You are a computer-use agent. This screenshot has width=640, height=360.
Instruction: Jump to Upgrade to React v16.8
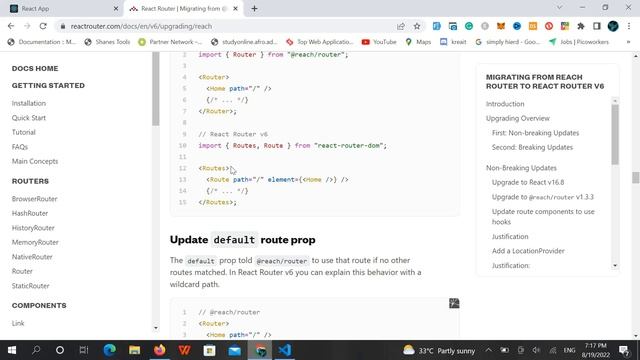click(x=528, y=182)
